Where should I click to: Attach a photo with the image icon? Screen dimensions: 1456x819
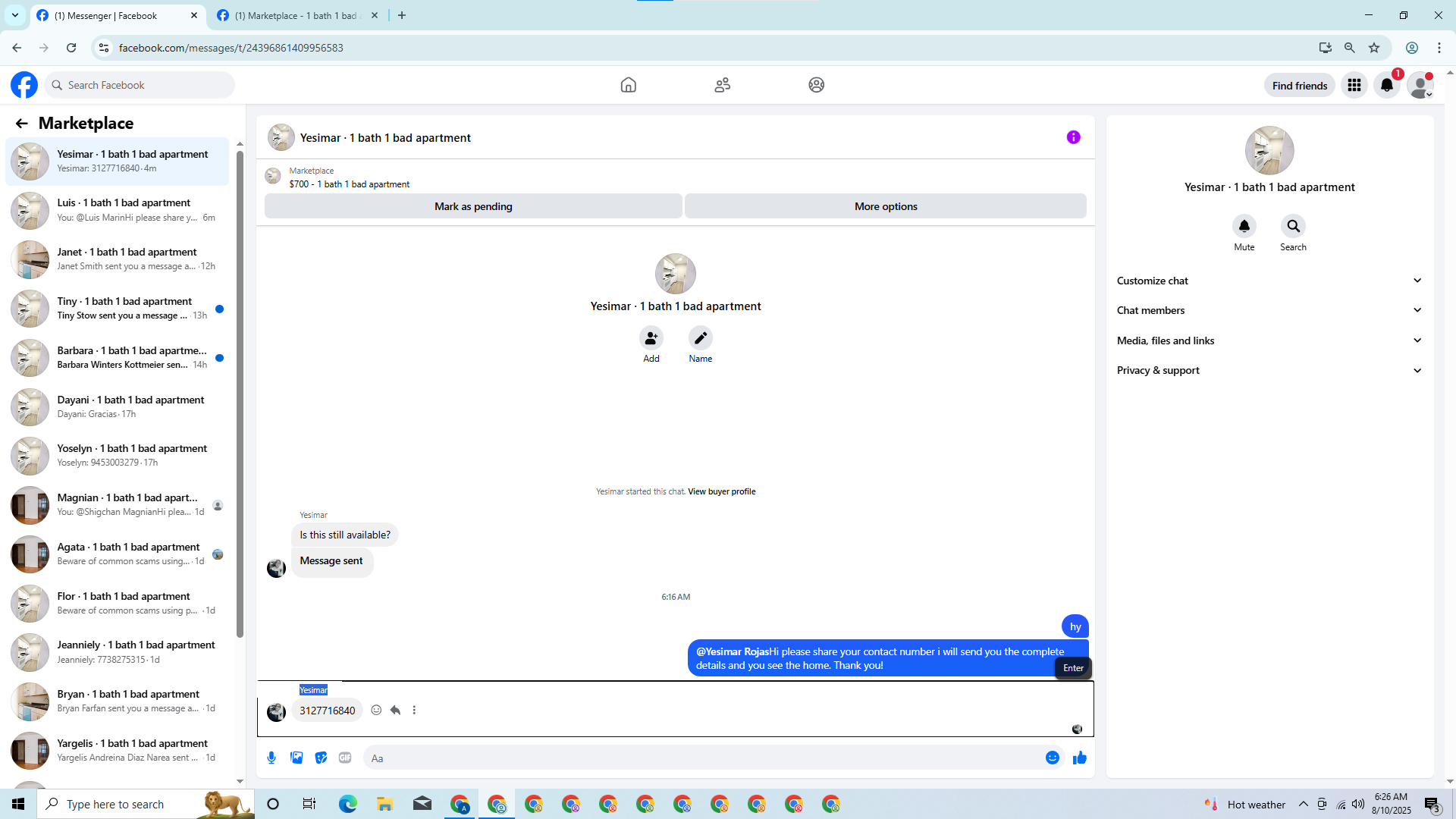click(x=297, y=758)
